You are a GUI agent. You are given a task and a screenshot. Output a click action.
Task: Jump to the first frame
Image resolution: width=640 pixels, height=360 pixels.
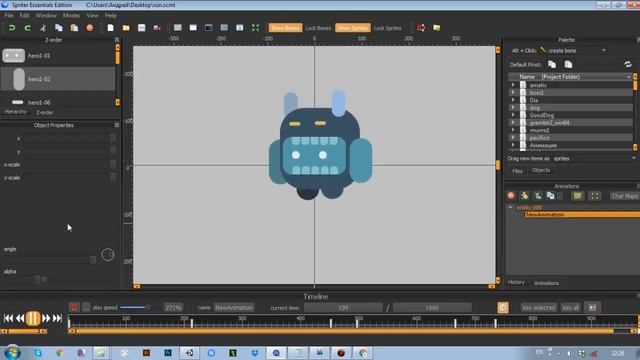pos(8,318)
